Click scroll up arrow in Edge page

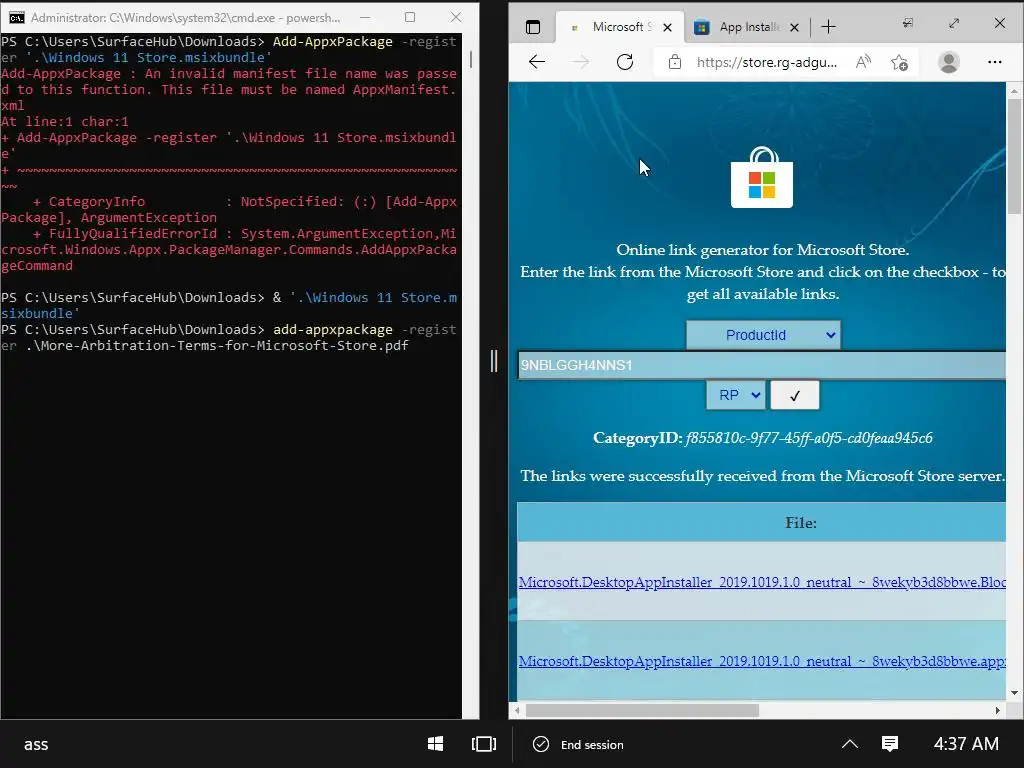tap(1014, 91)
